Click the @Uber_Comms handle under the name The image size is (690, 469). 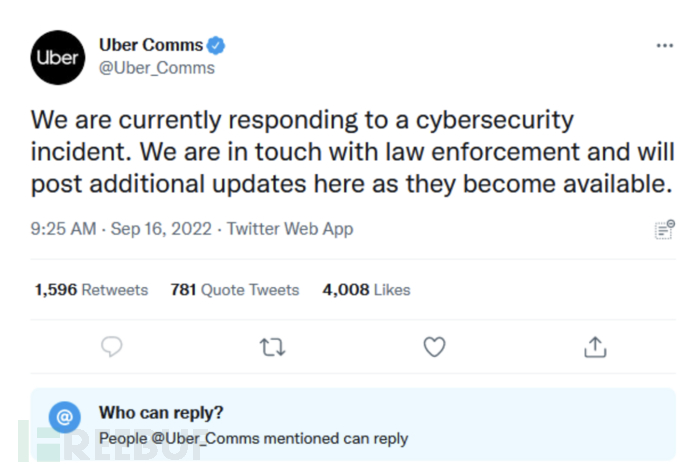tap(157, 68)
